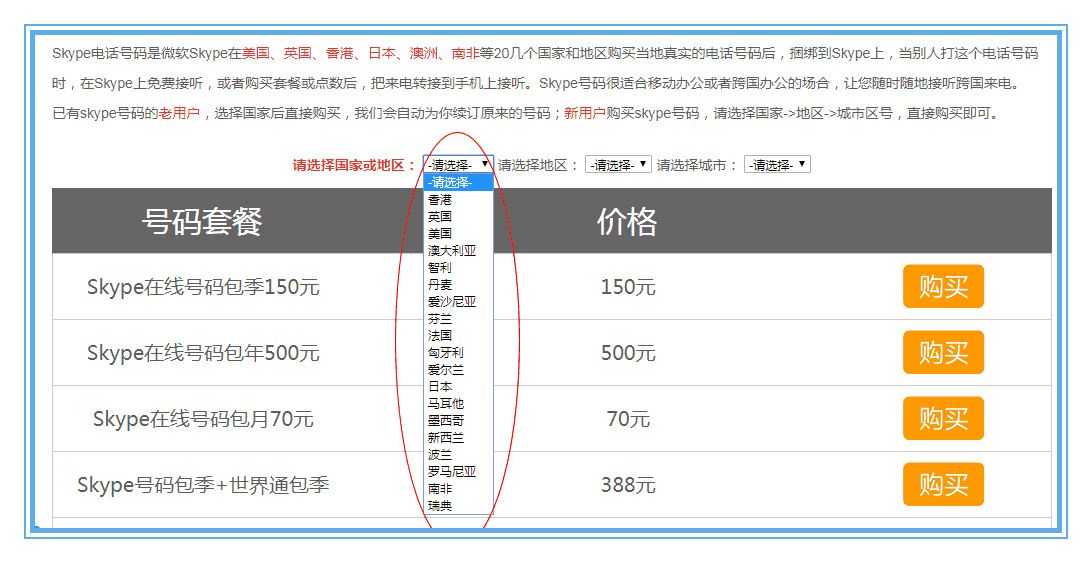Click the Skype在线号码包月70元 package name
The height and width of the screenshot is (563, 1092).
pos(203,419)
